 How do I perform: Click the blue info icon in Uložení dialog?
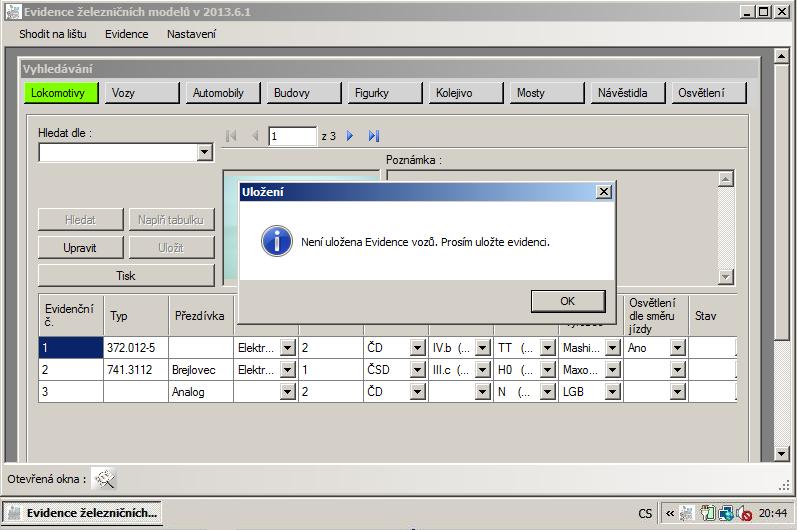(275, 241)
